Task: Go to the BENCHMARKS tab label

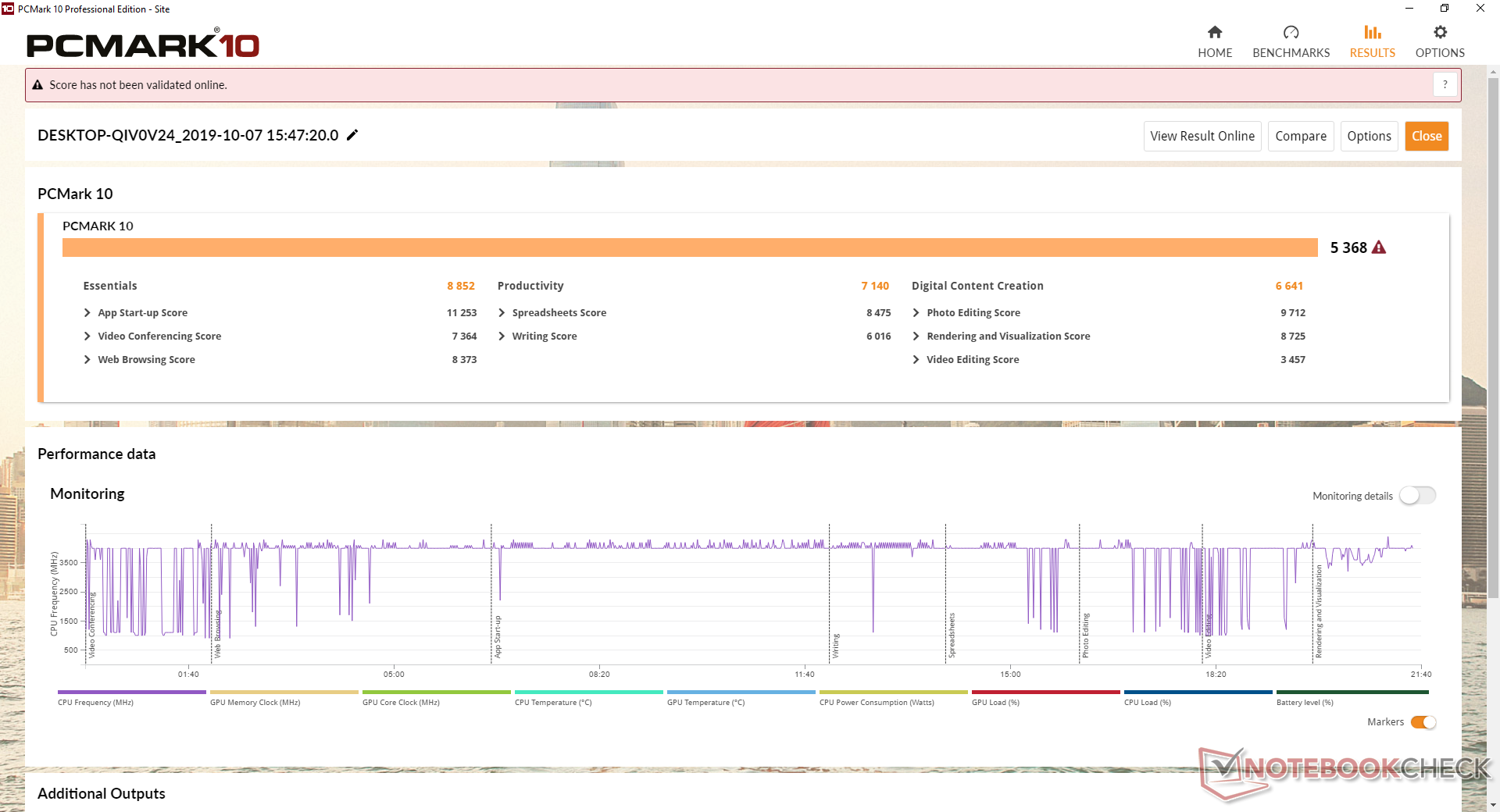Action: click(1291, 53)
